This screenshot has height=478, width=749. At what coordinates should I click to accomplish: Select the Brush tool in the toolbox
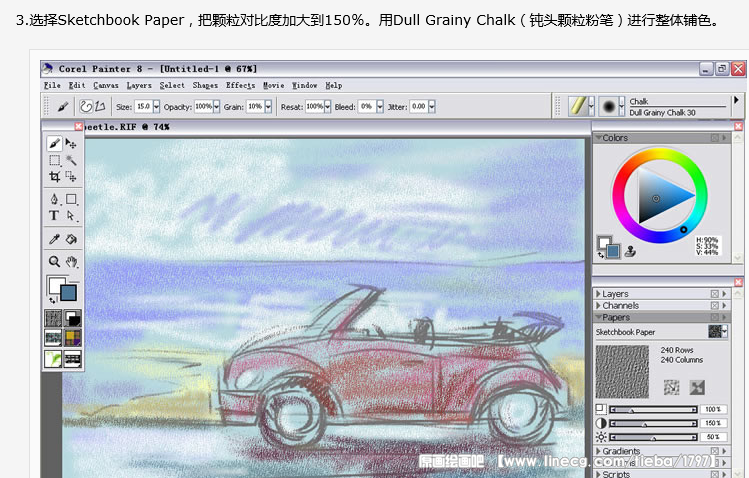point(54,143)
